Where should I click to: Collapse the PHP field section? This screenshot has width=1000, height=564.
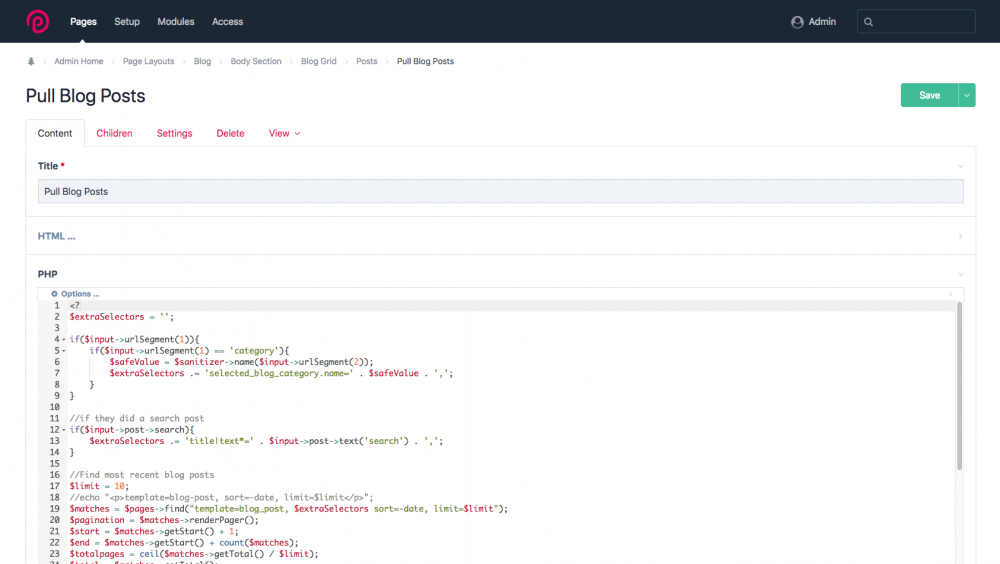point(960,273)
